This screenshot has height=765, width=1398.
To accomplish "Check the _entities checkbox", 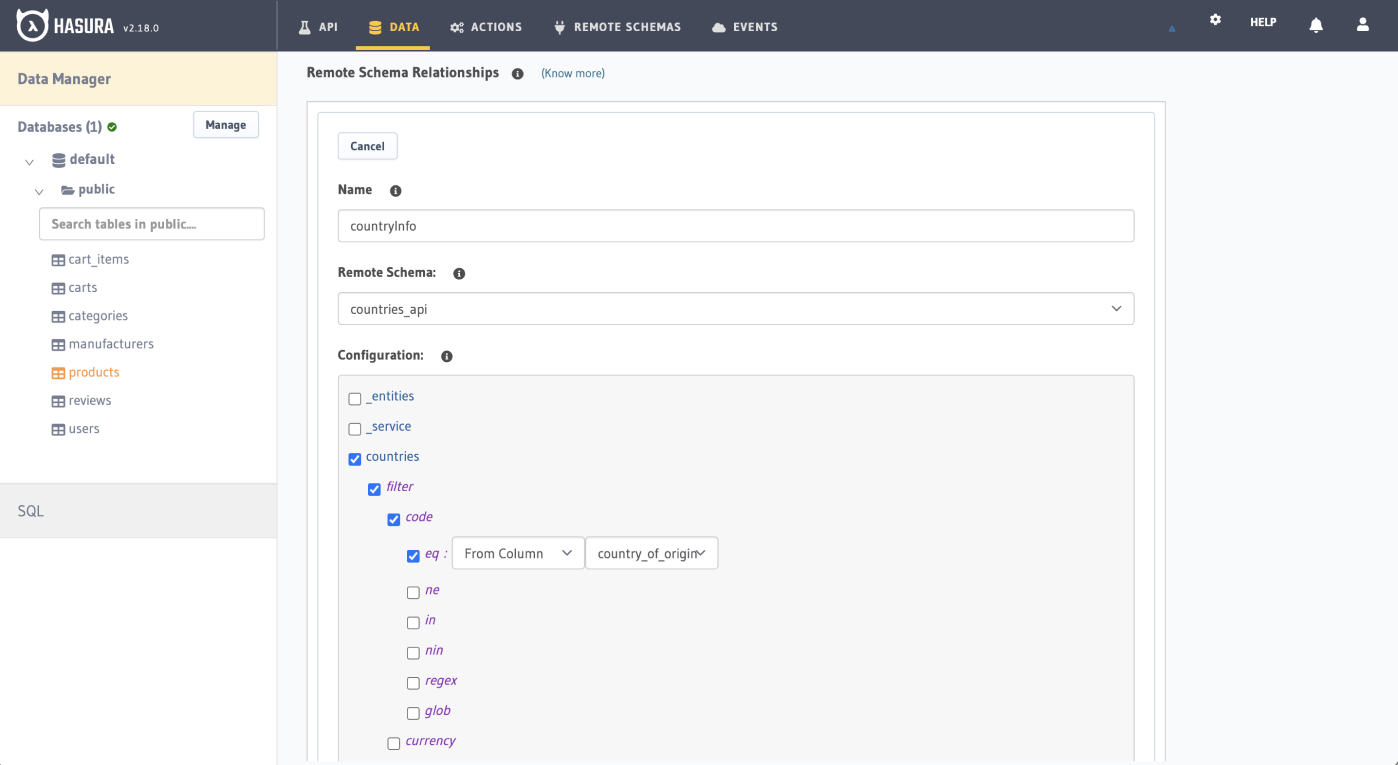I will pyautogui.click(x=354, y=398).
